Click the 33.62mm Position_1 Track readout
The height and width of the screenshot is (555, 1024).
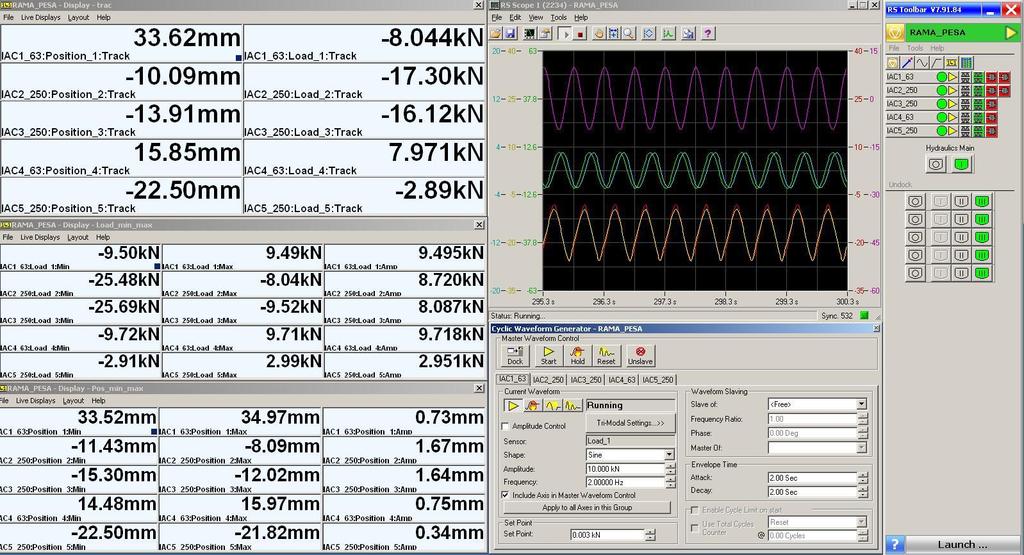tap(121, 44)
